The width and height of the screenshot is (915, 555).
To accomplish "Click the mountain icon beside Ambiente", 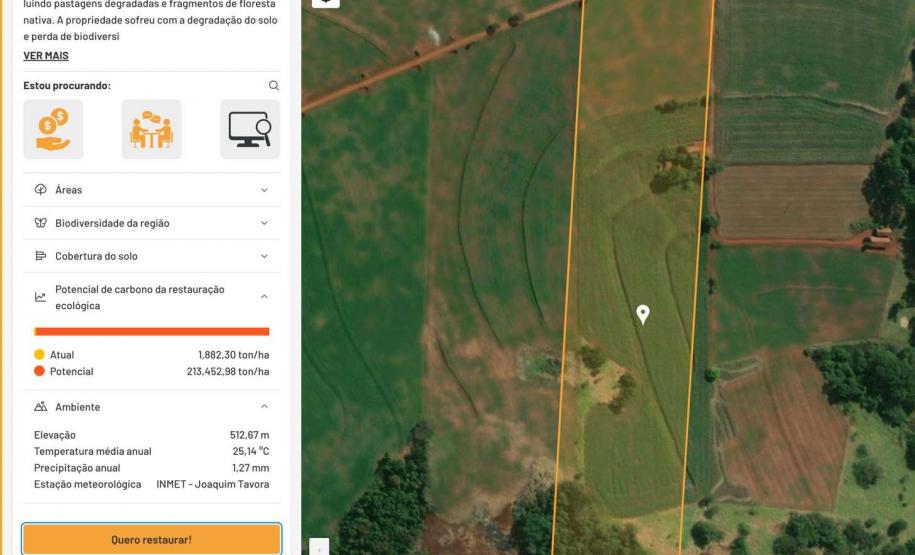I will 40,407.
